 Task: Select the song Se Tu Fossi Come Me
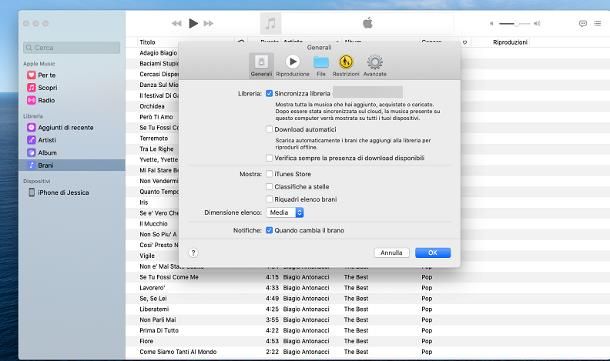tap(169, 277)
